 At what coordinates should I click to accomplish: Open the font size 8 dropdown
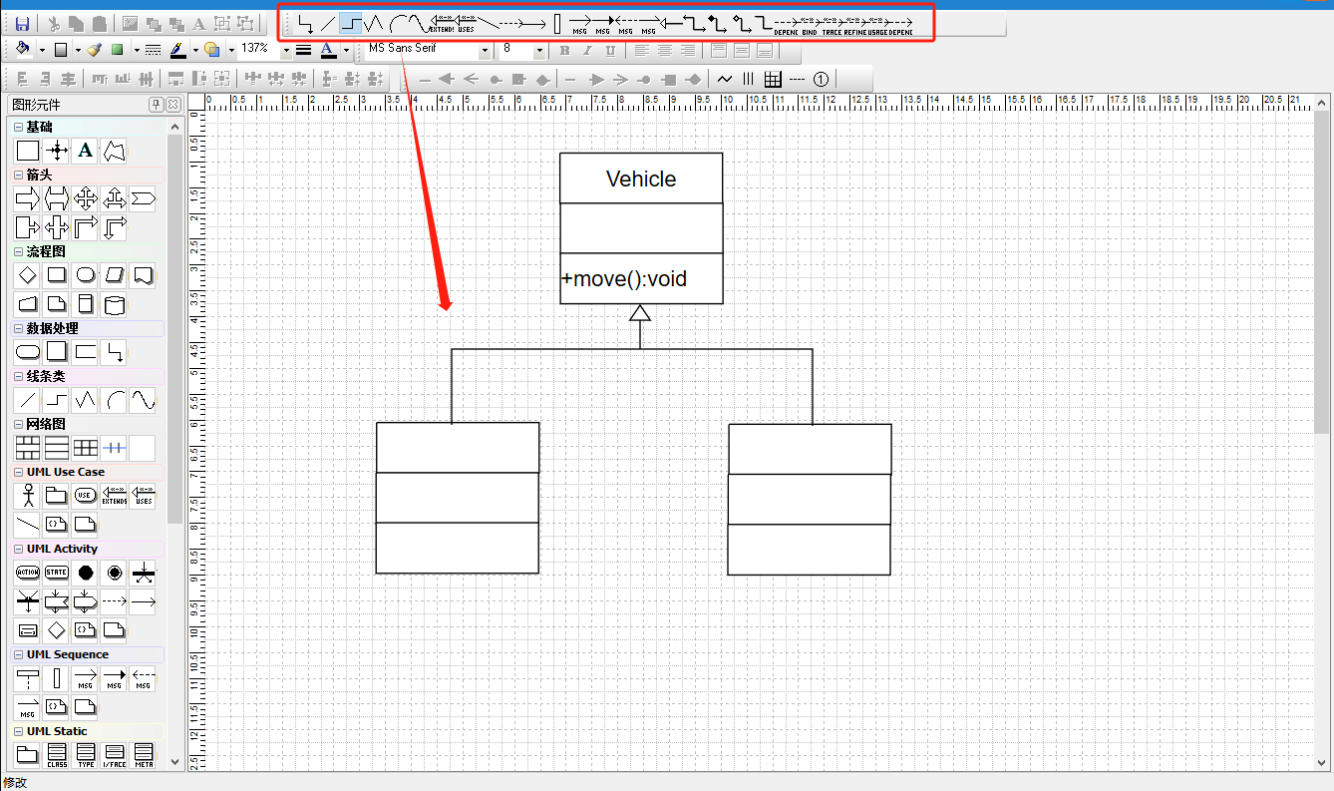(x=540, y=50)
